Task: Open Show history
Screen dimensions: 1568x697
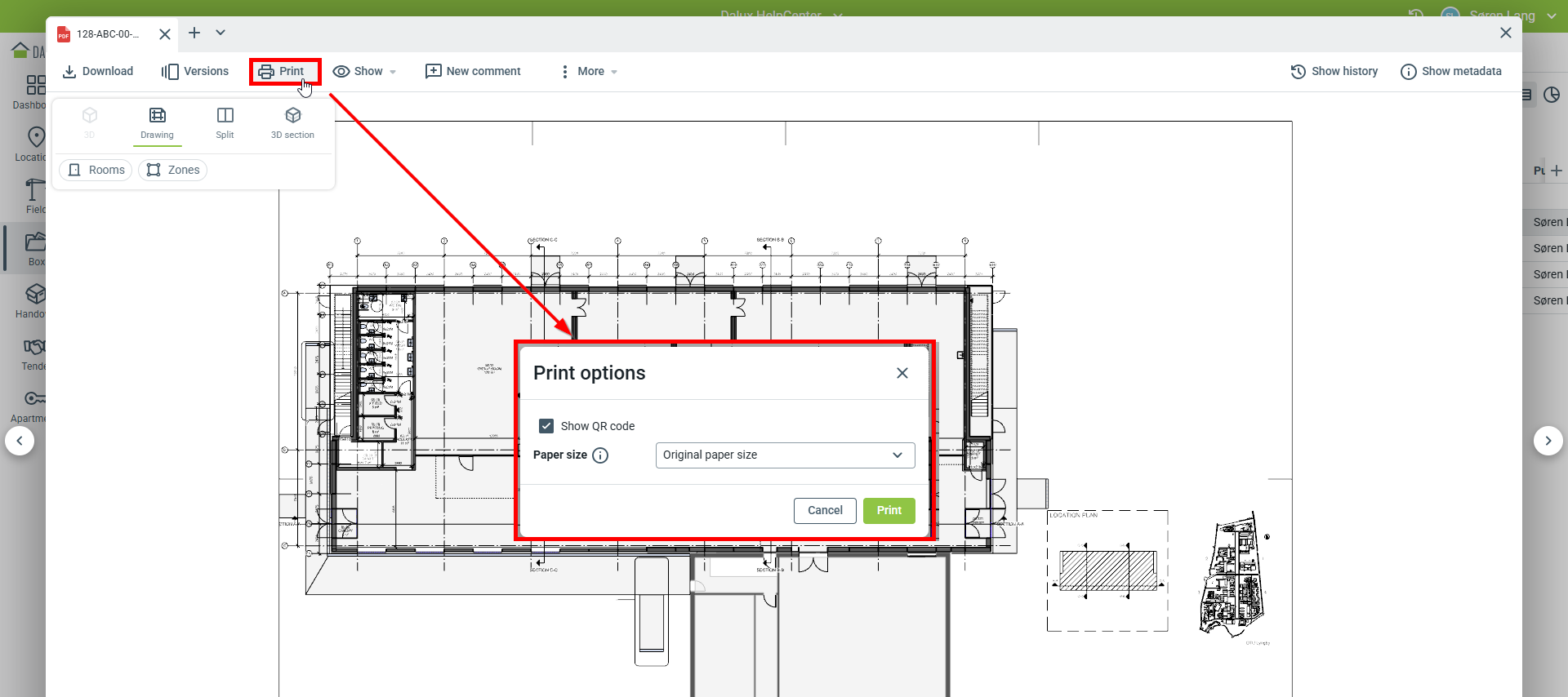Action: click(1334, 72)
